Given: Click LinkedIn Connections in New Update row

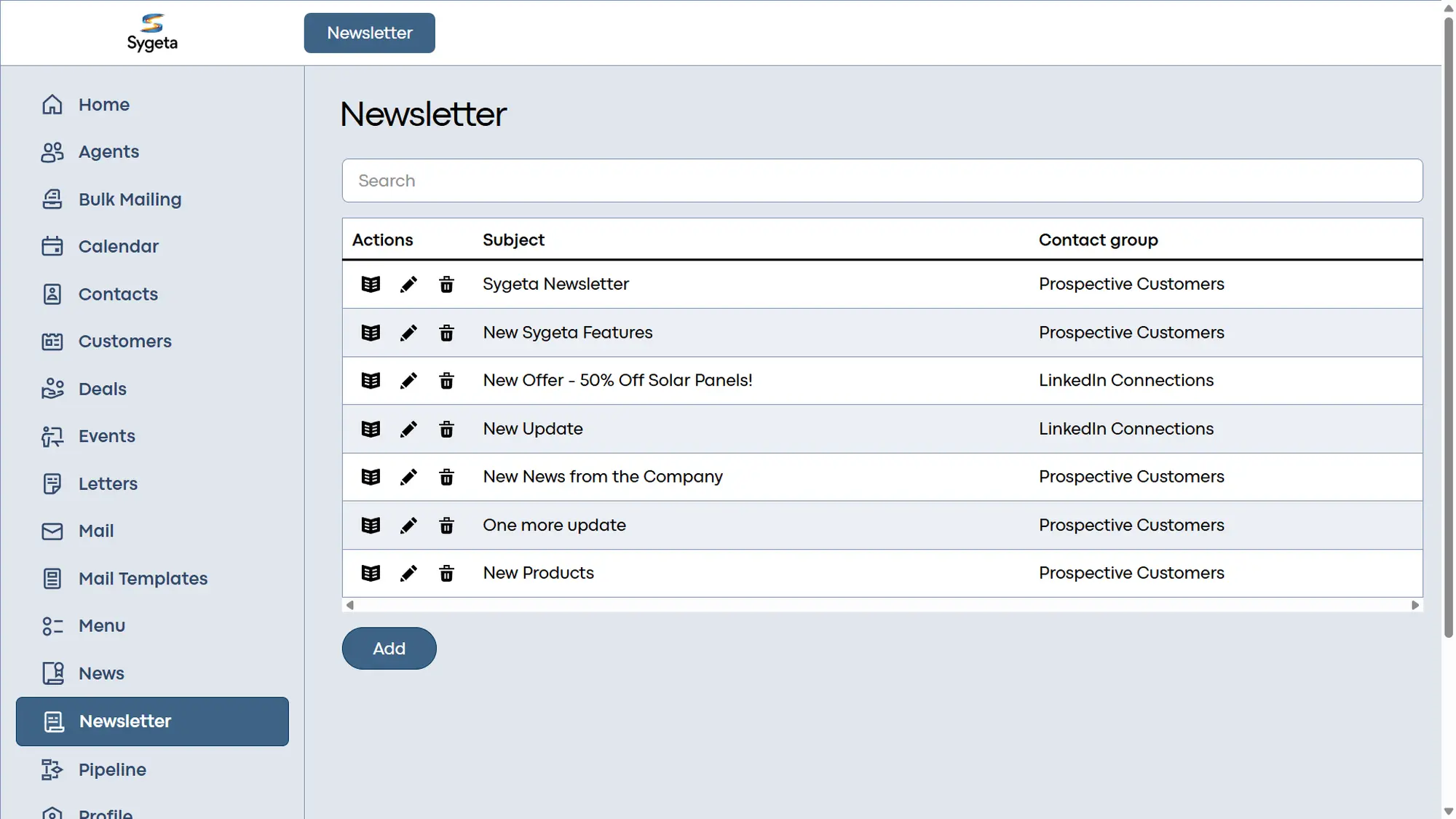Looking at the screenshot, I should pos(1125,429).
